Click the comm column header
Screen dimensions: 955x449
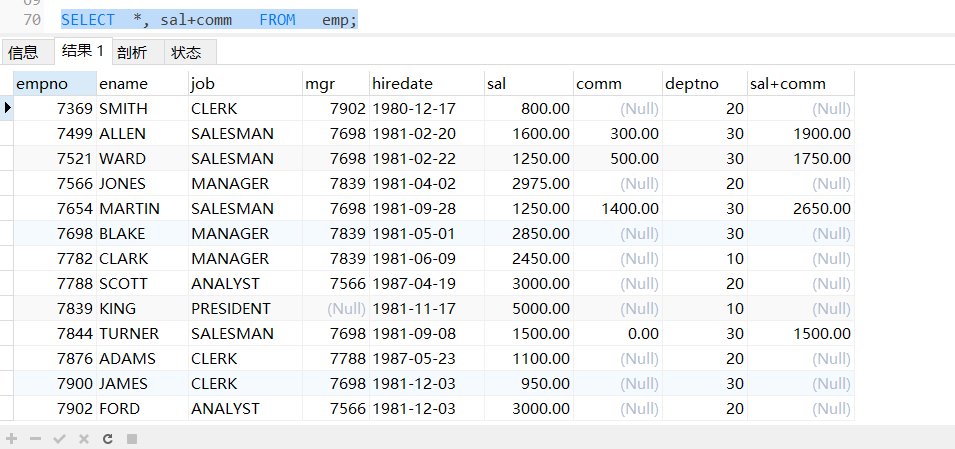(618, 83)
